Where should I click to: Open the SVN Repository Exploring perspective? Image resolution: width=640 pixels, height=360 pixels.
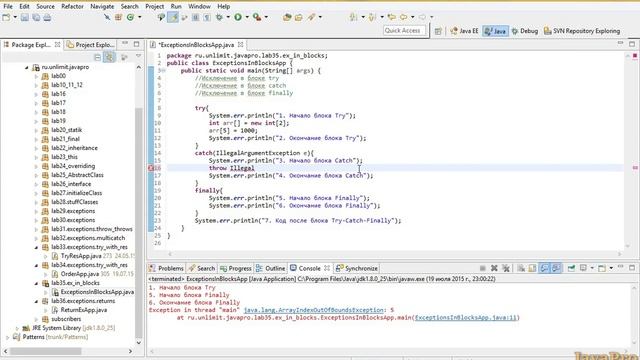tap(582, 31)
